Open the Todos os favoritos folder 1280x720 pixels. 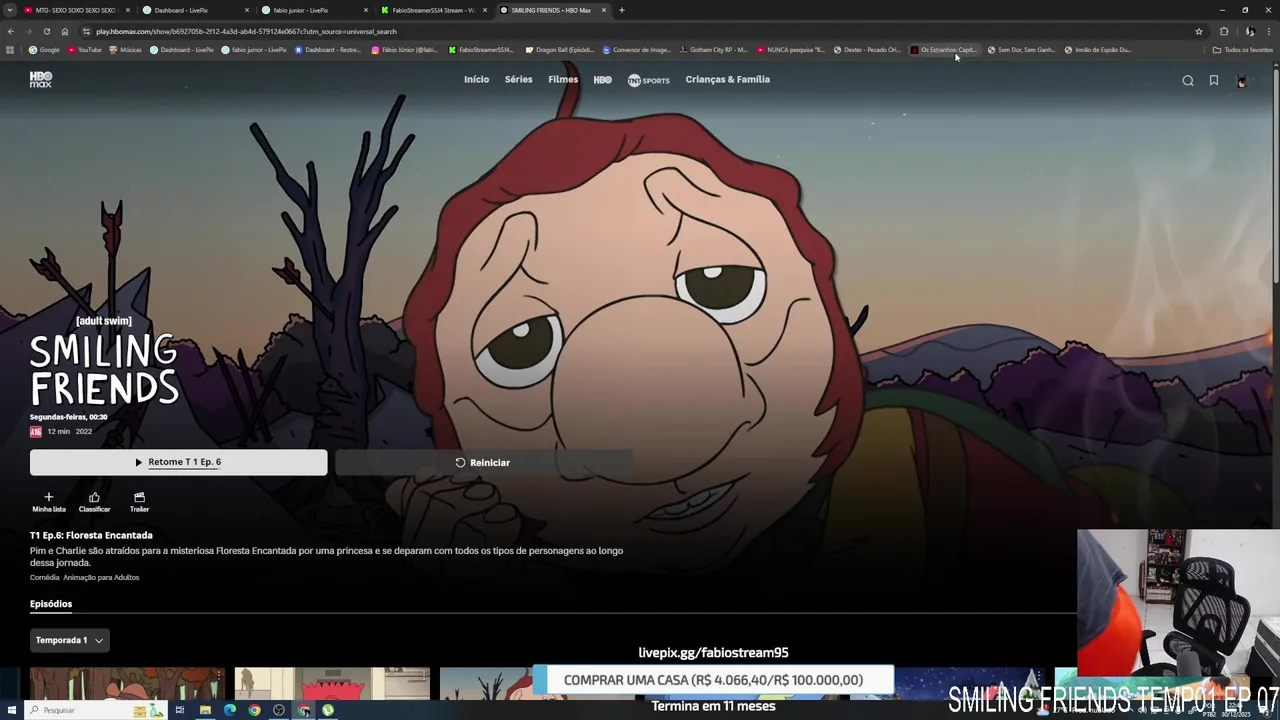click(1243, 50)
